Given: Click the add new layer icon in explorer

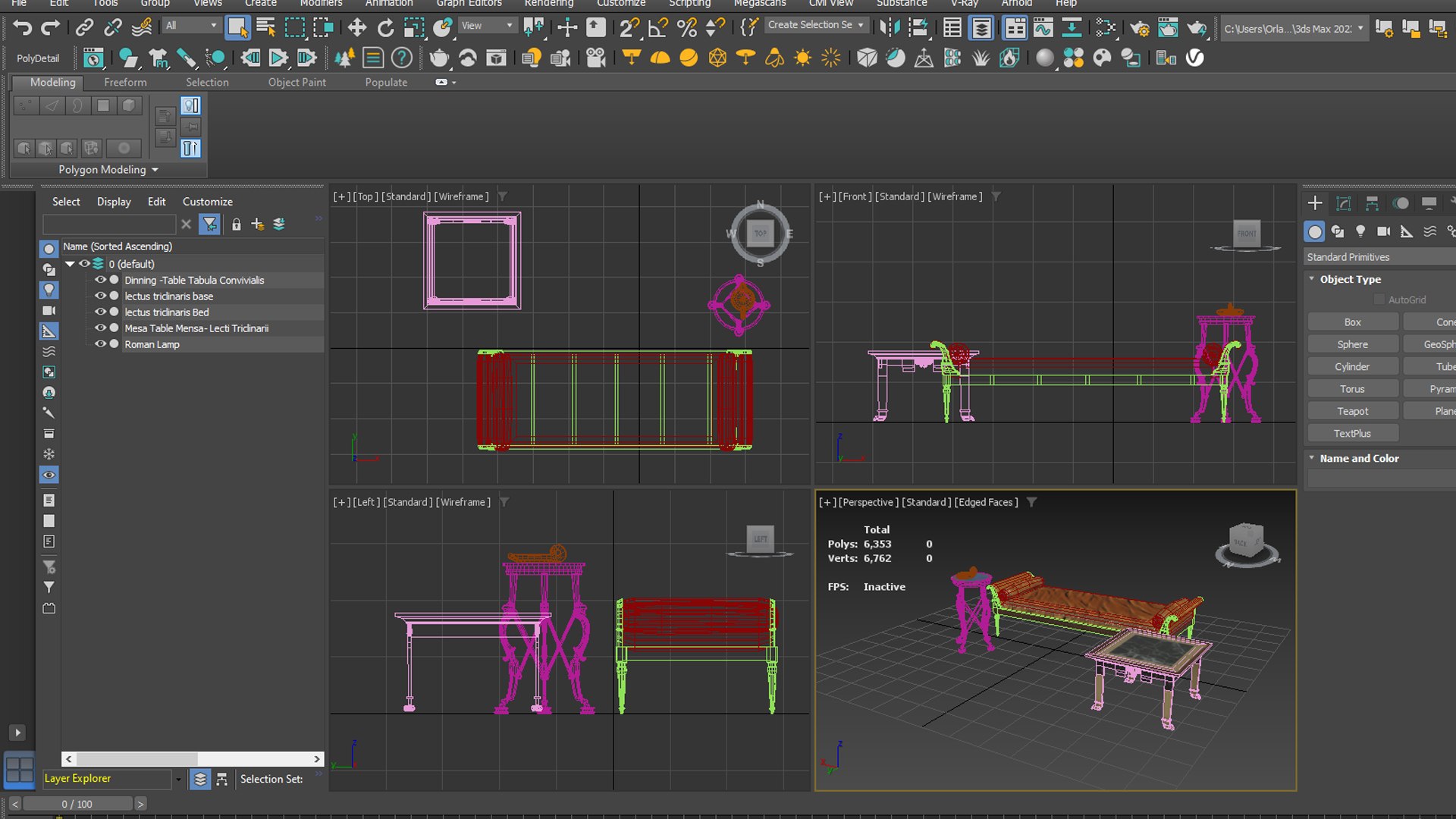Looking at the screenshot, I should [x=258, y=224].
